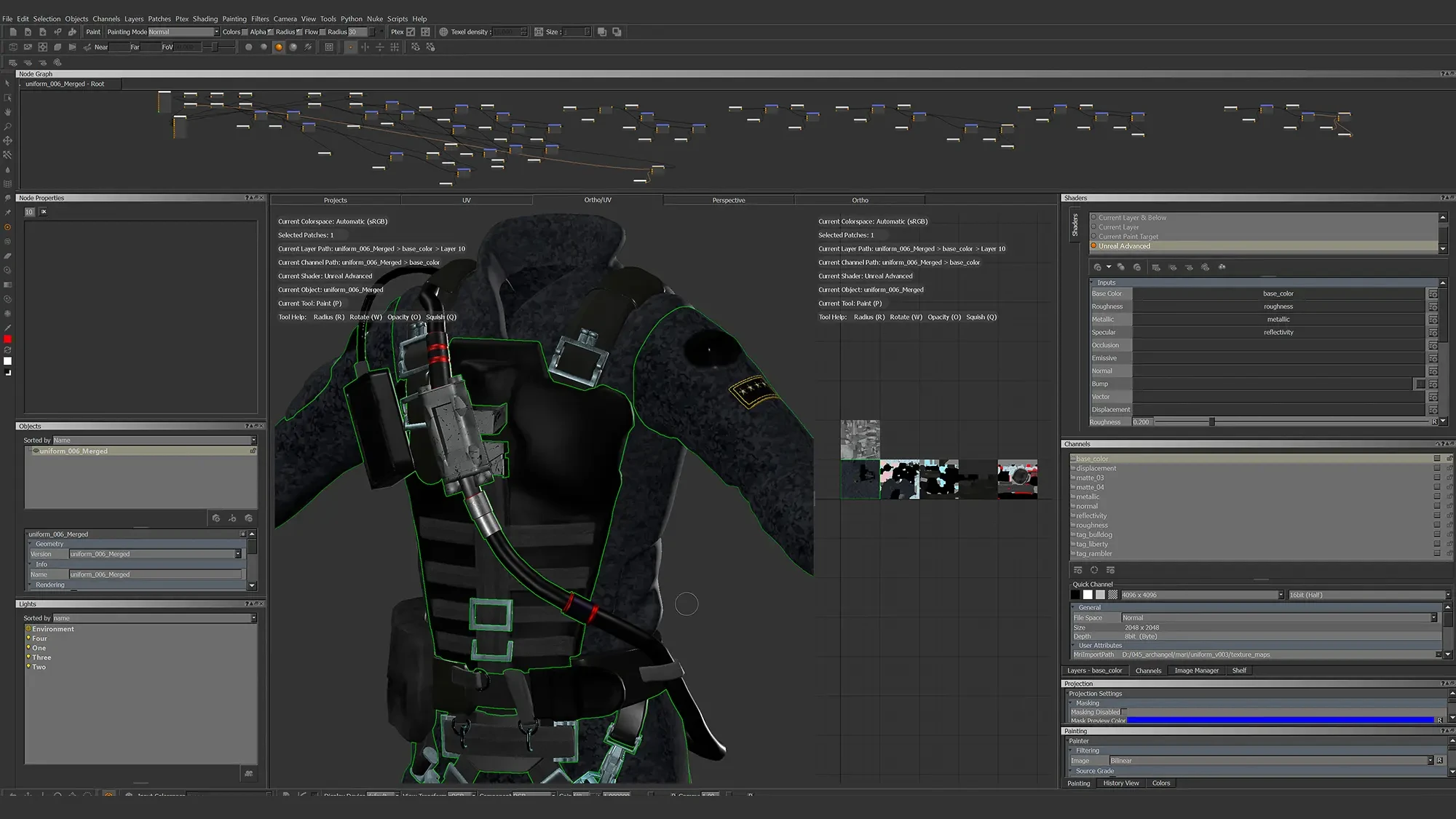The width and height of the screenshot is (1456, 819).
Task: Click the refresh circular icon below Channels list
Action: (1094, 570)
